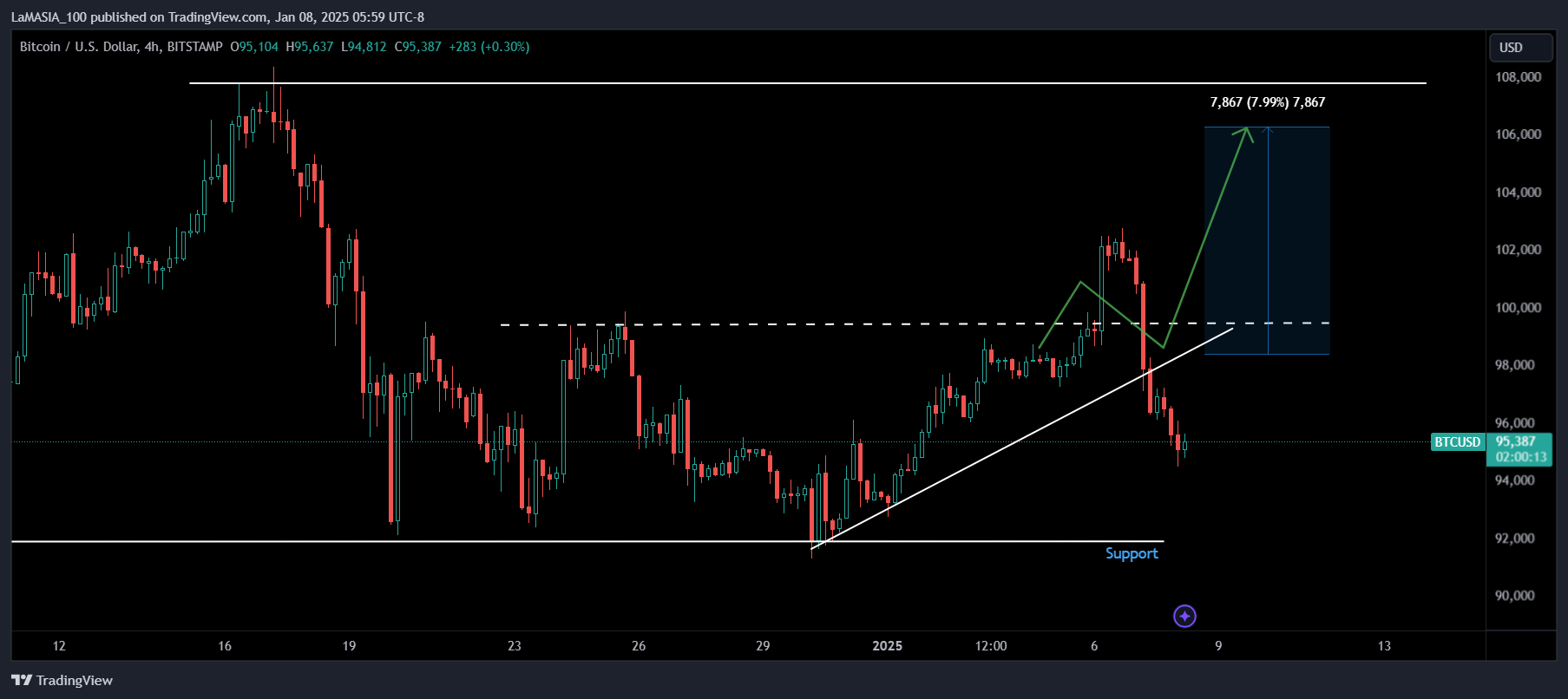Screen dimensions: 1568x699
Task: Click the high value H95,637
Action: pos(310,47)
